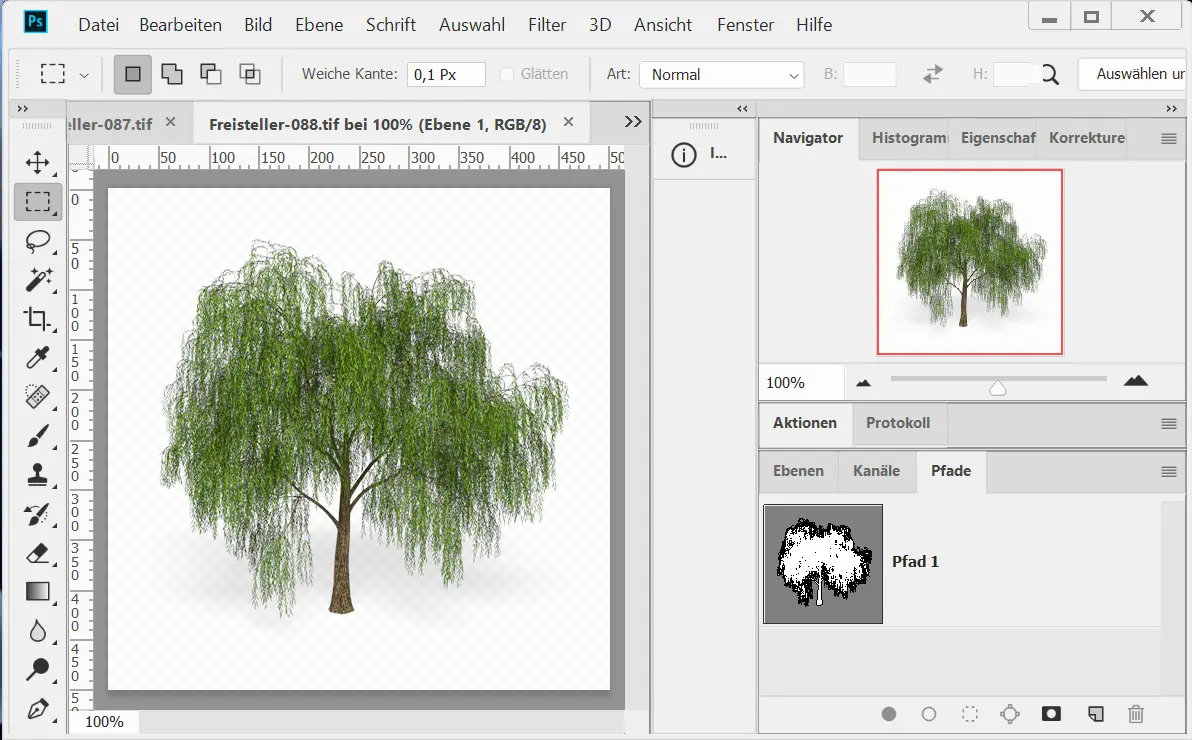
Task: Click the Auswählen und maskieren button
Action: [1133, 74]
